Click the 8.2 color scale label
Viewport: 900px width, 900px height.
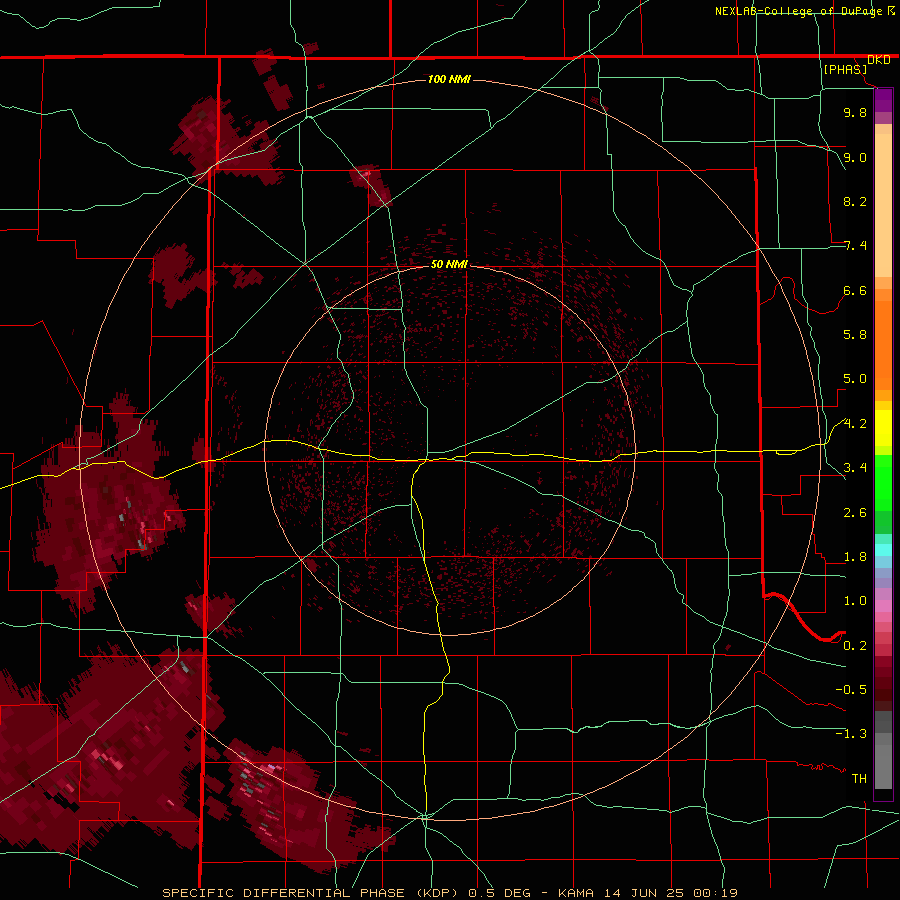(x=855, y=201)
